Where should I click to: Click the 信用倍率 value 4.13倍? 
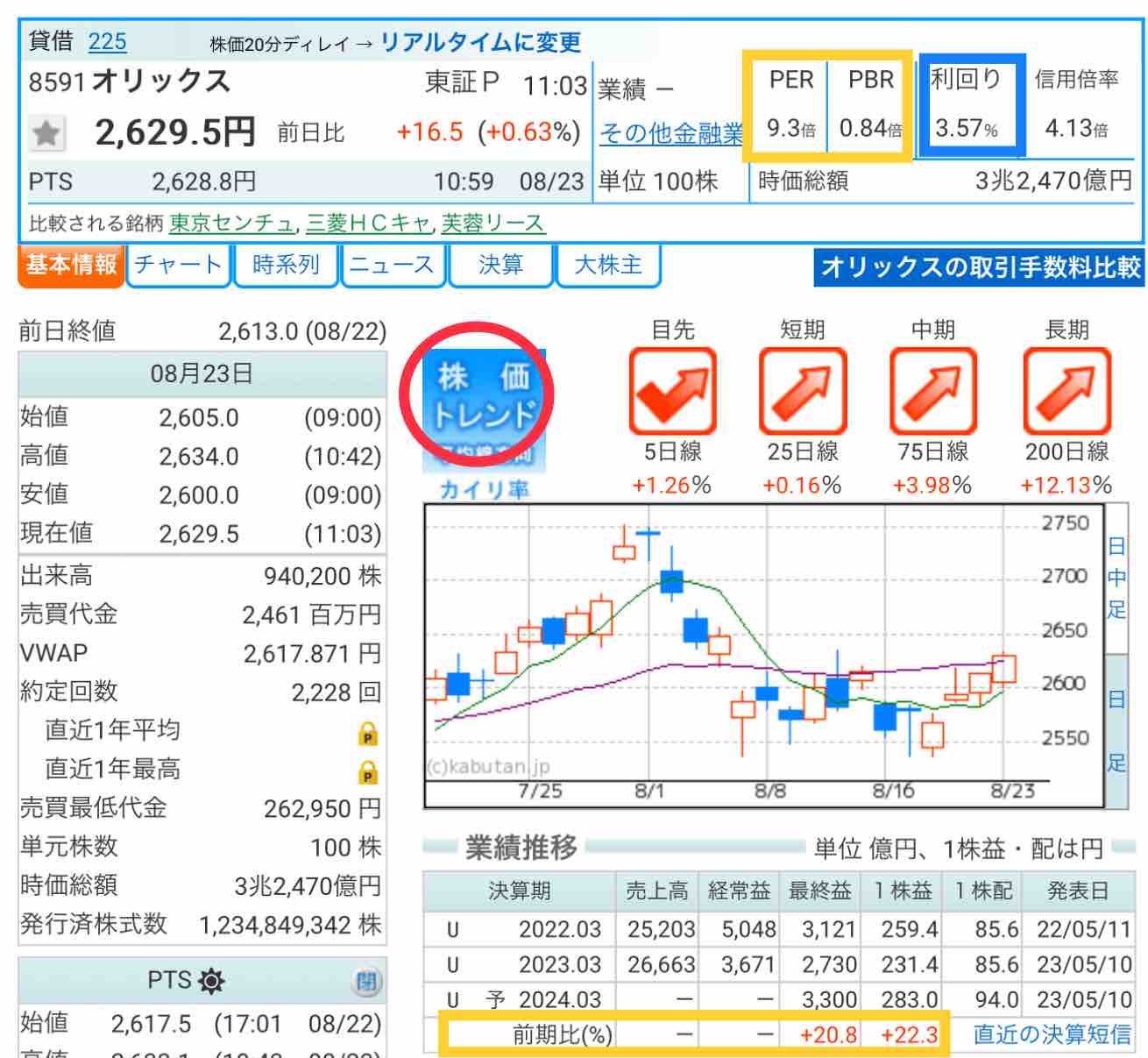coord(1076,130)
